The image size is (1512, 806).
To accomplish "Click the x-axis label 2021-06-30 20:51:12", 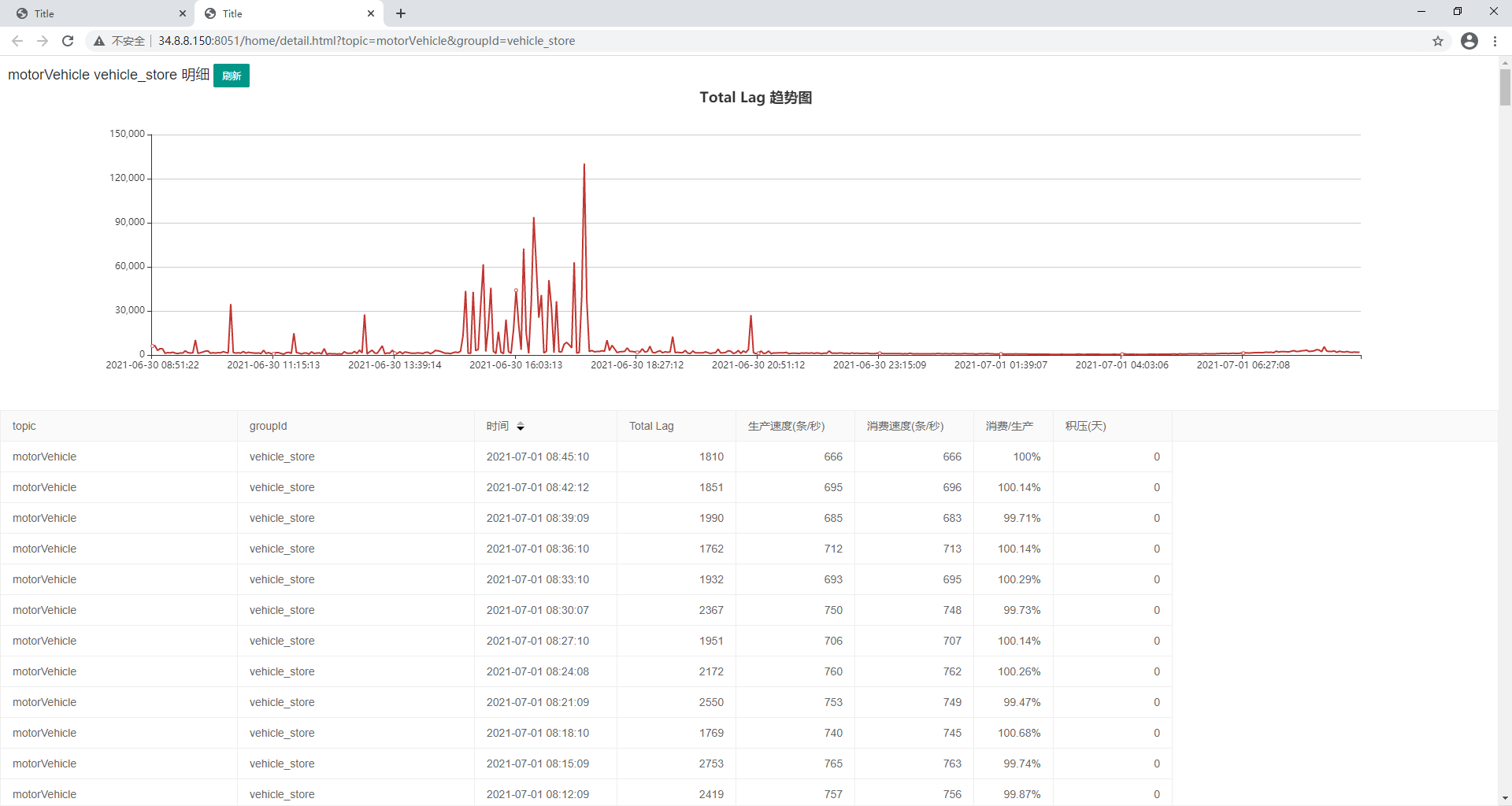I will pos(758,365).
